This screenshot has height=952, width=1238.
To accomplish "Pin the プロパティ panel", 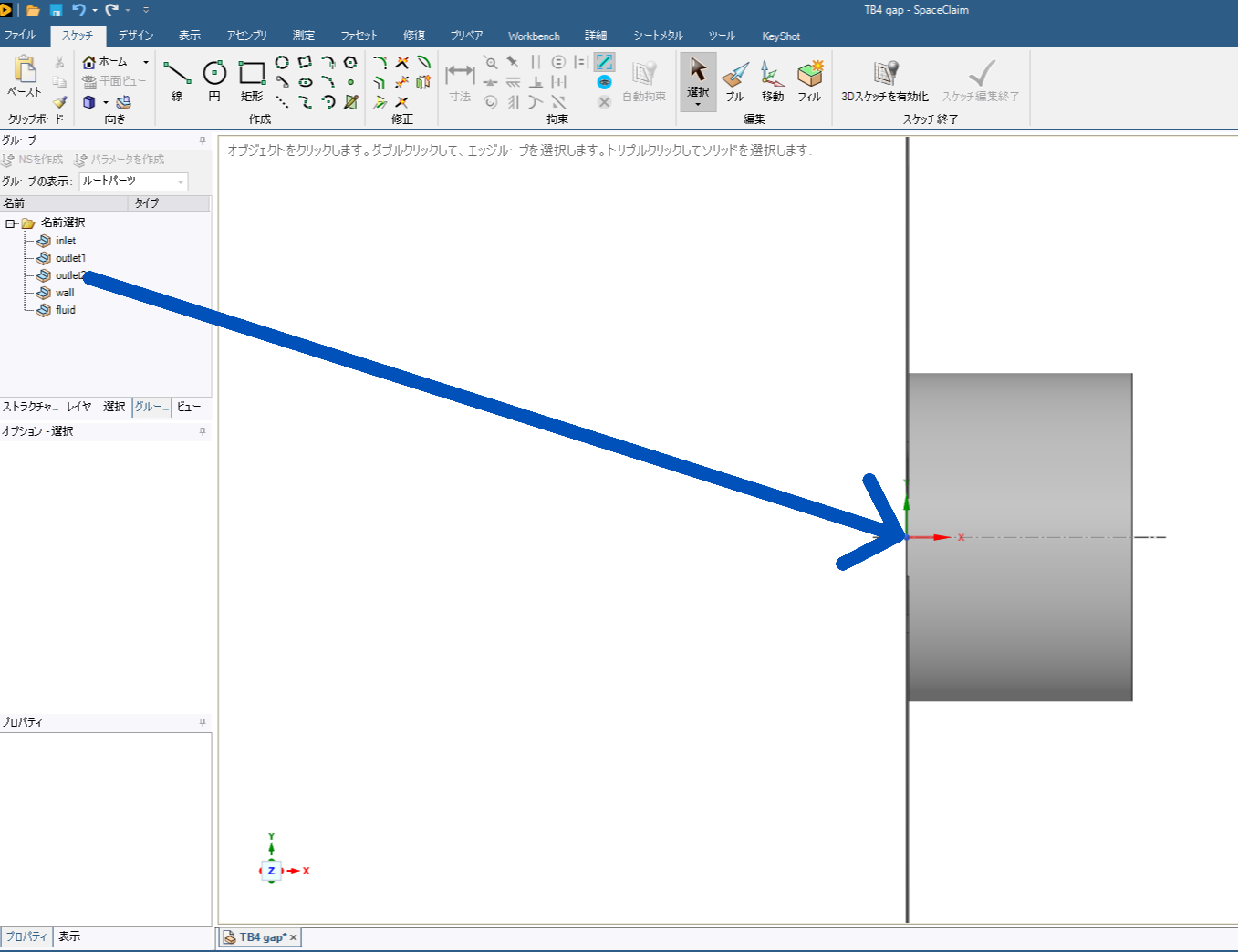I will 203,722.
